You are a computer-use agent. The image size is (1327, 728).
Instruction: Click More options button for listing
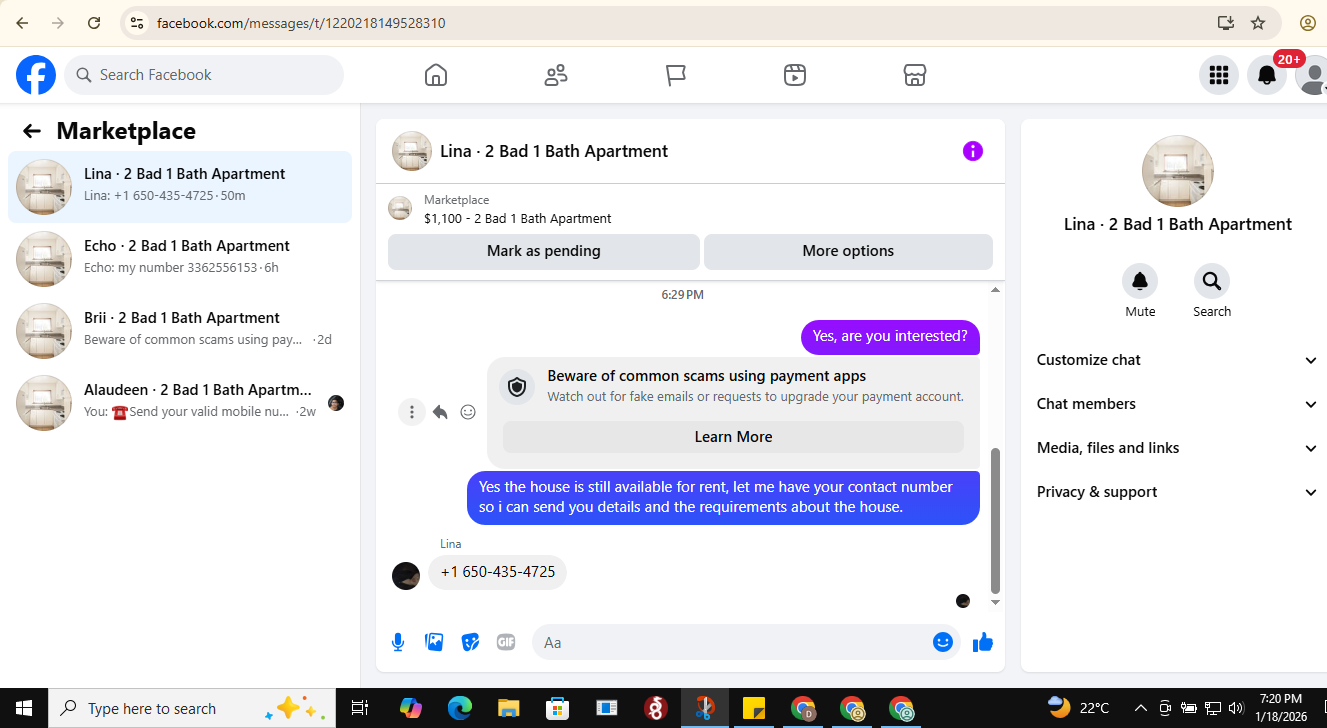tap(848, 251)
